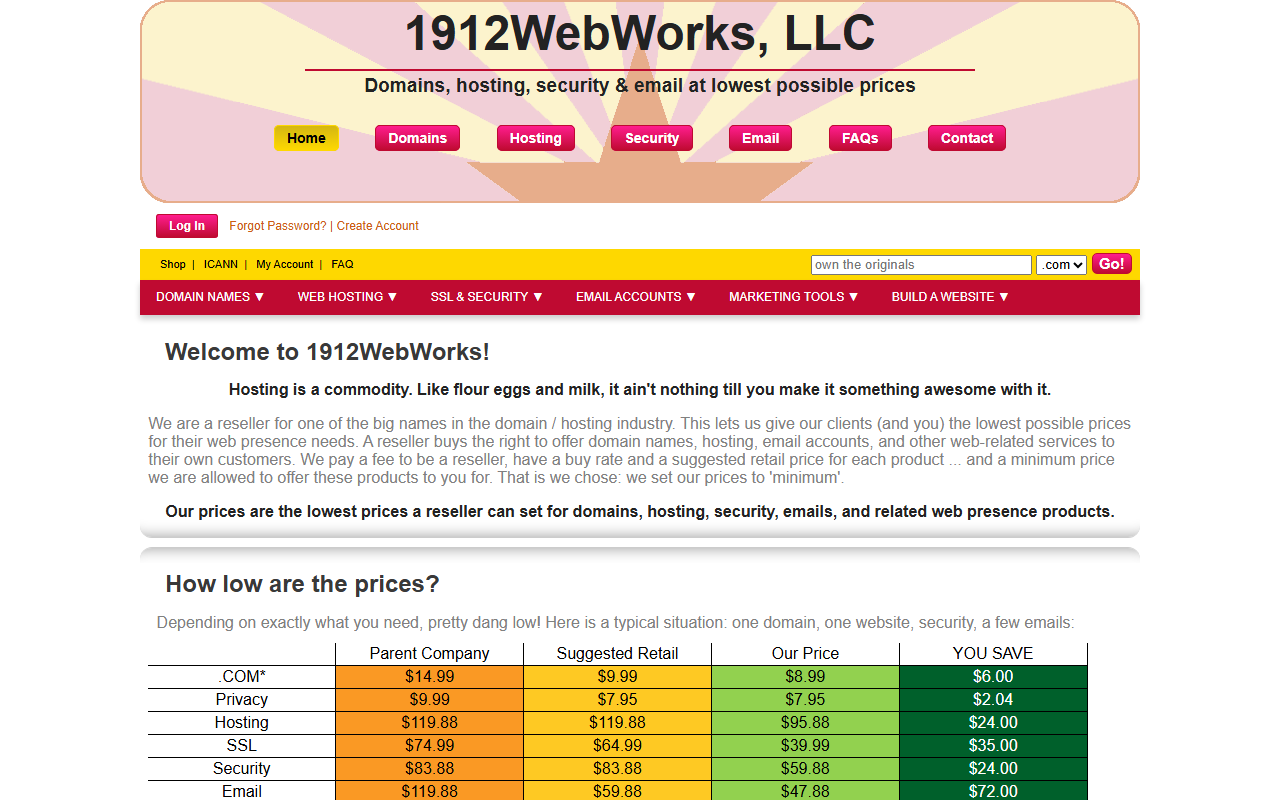Click the $2.04 savings cell
This screenshot has width=1280, height=800.
[993, 700]
